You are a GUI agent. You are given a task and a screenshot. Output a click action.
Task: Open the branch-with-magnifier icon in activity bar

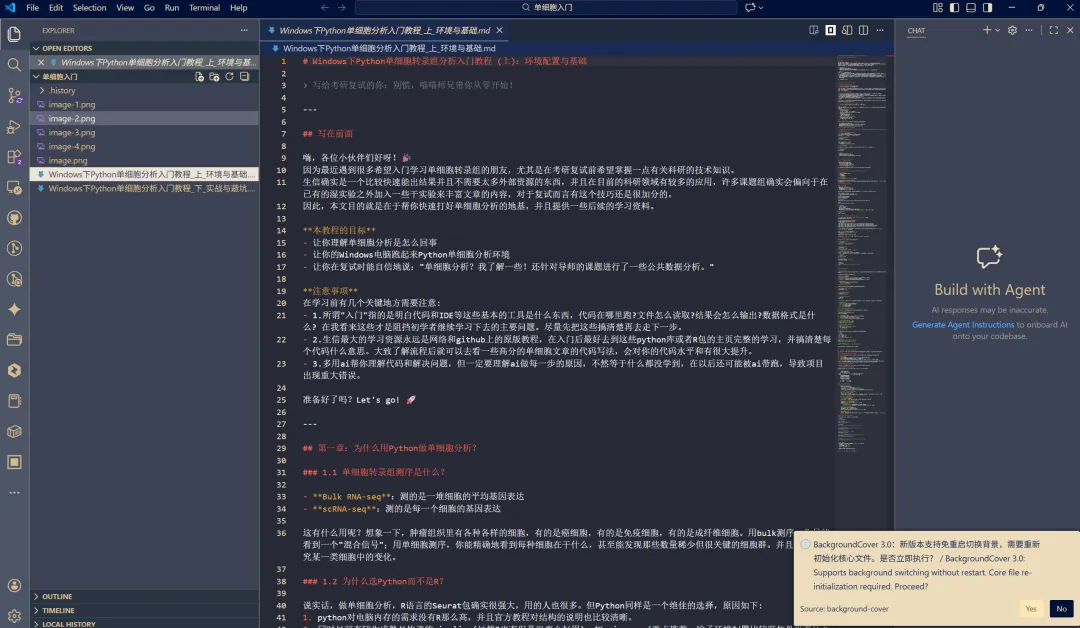click(x=14, y=279)
